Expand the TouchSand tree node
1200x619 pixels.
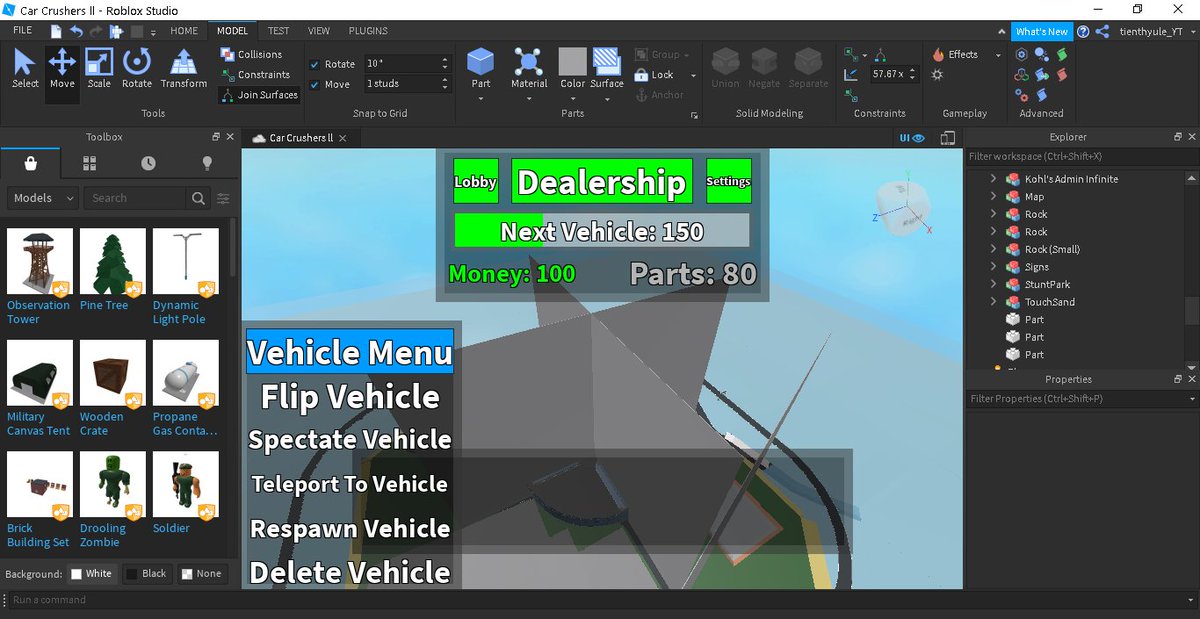pos(993,302)
